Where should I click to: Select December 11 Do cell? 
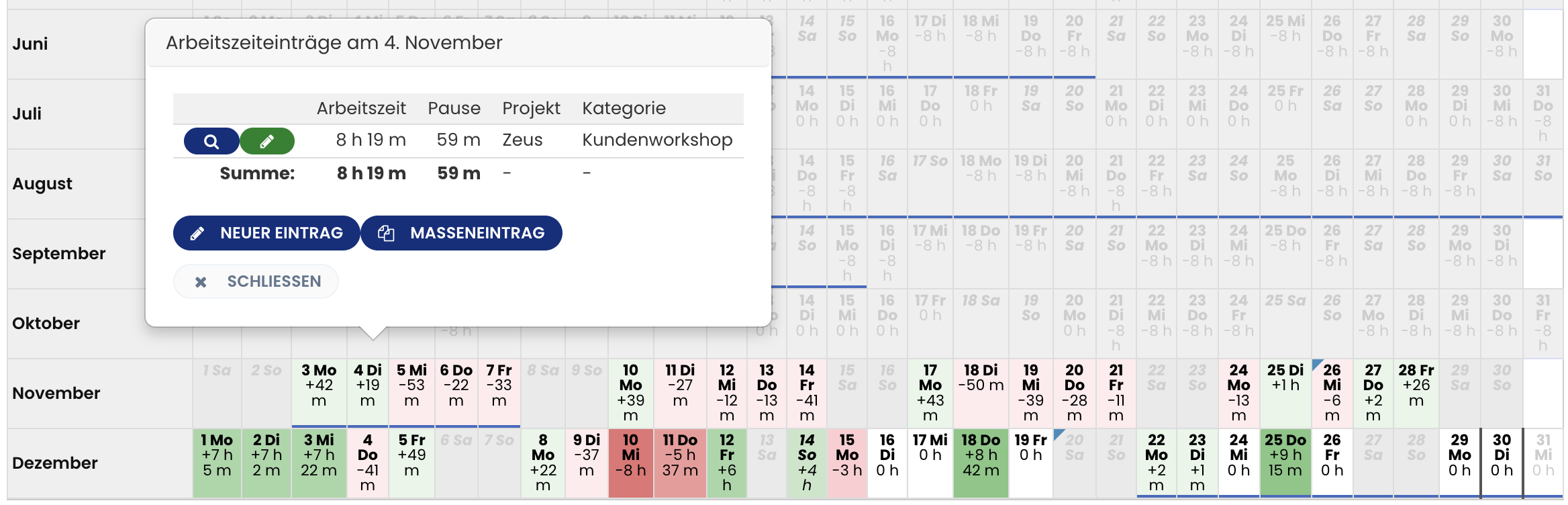(680, 463)
